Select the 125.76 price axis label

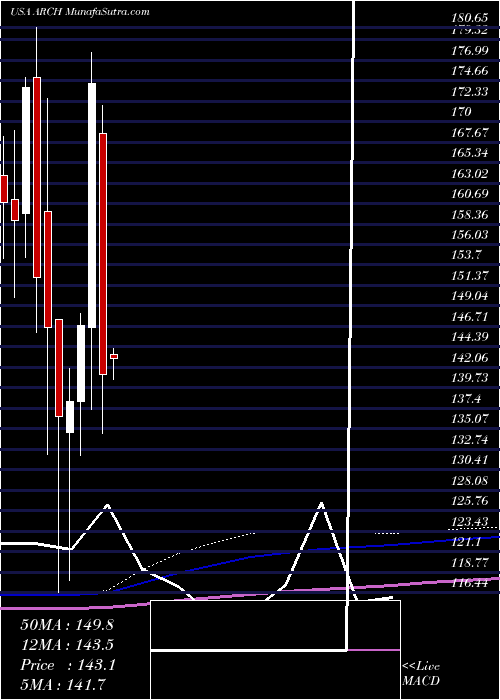point(470,501)
